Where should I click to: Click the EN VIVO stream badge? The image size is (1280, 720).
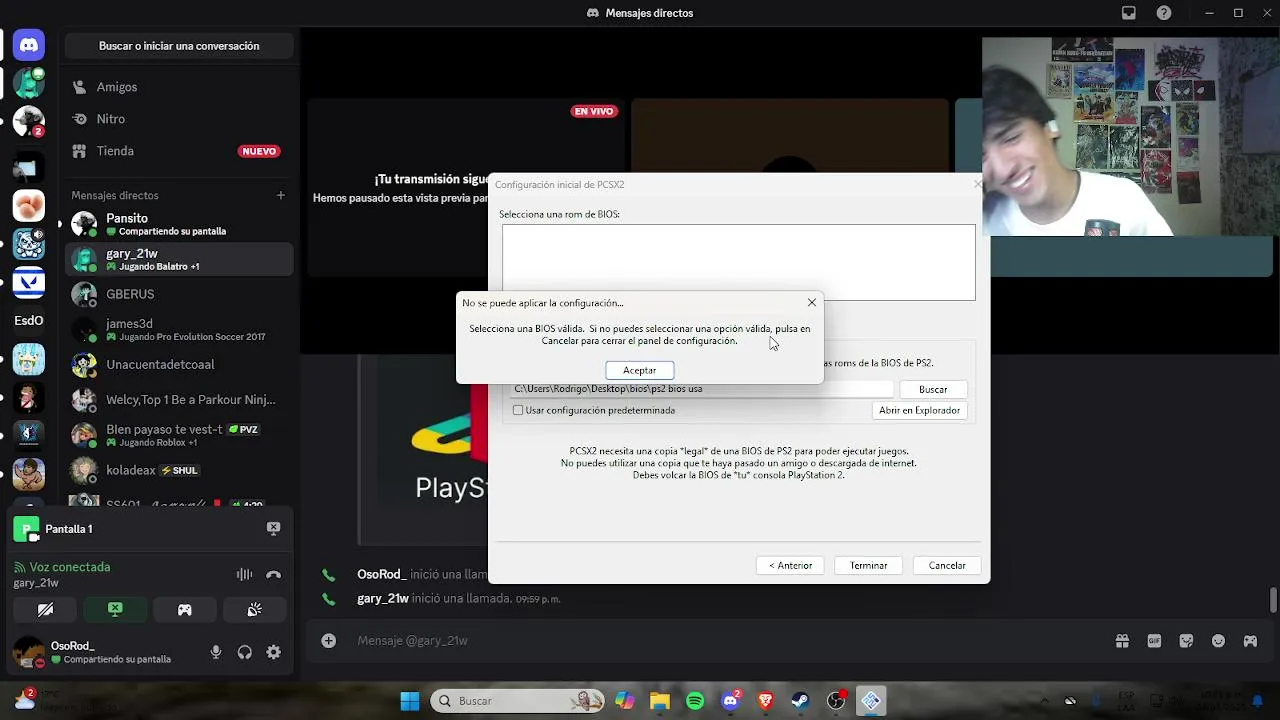(x=594, y=111)
